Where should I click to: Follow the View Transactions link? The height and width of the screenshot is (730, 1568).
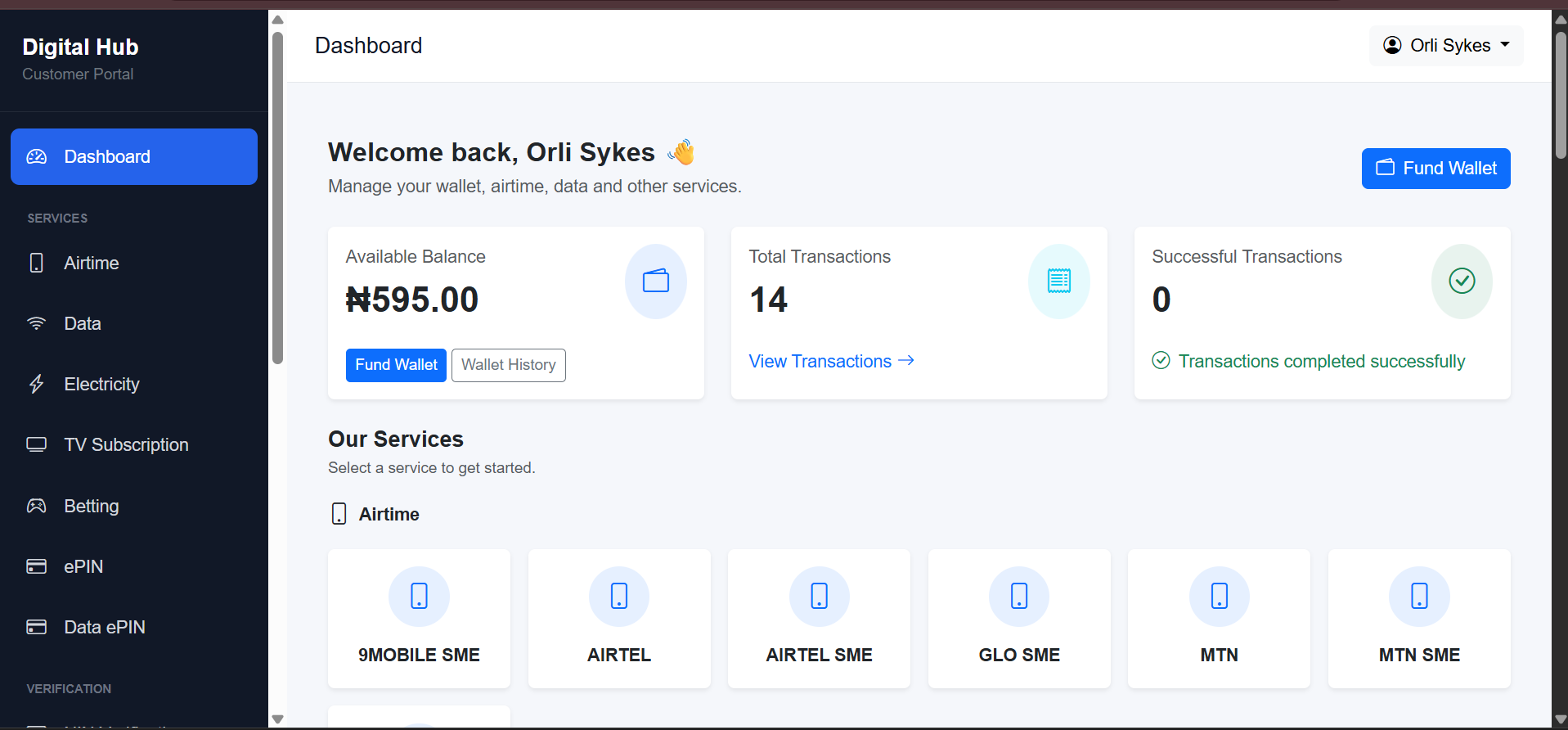831,361
